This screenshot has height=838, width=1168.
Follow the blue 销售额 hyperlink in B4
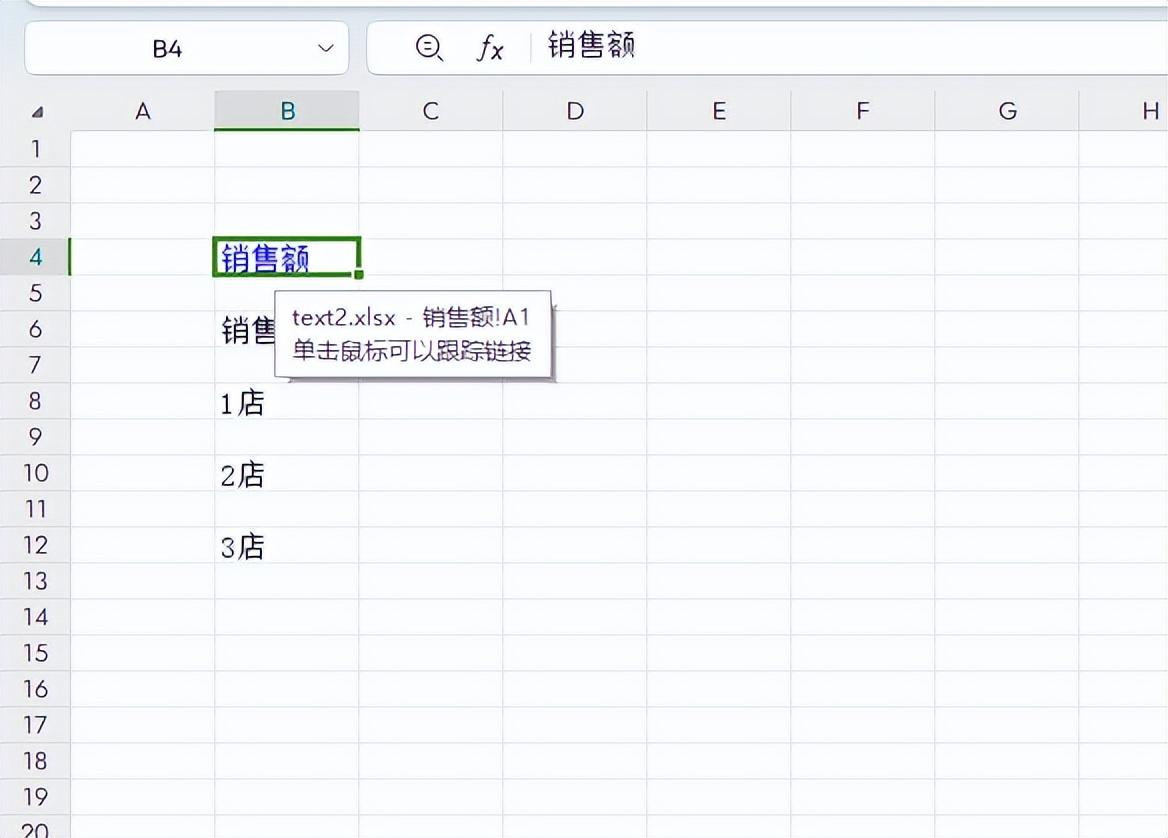pos(265,259)
